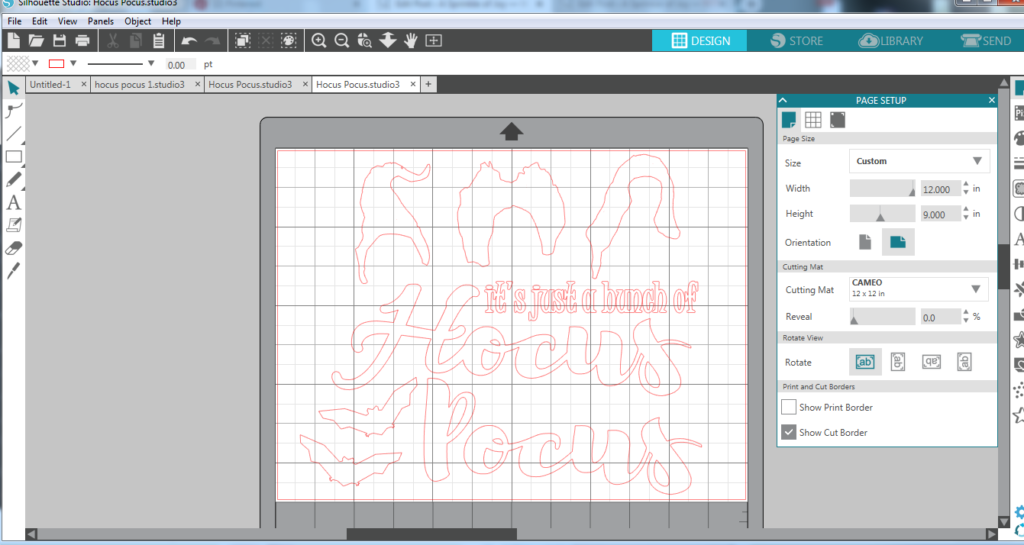Select the Text tool in left toolbar
The height and width of the screenshot is (545, 1024).
(14, 203)
